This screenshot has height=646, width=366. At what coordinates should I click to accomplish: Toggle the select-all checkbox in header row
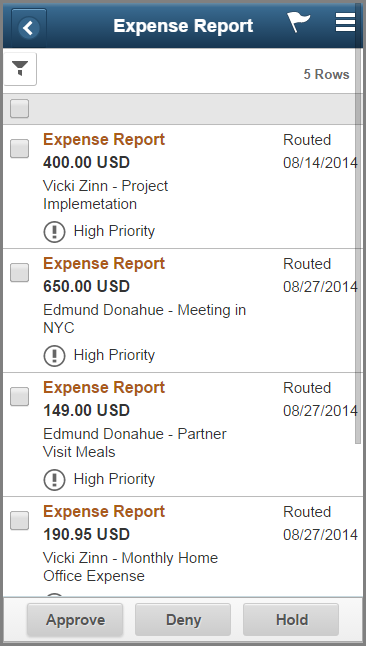(19, 109)
